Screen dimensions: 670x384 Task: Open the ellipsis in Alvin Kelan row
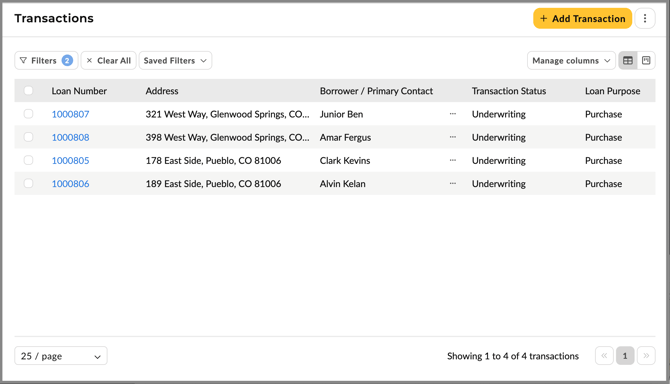point(453,183)
